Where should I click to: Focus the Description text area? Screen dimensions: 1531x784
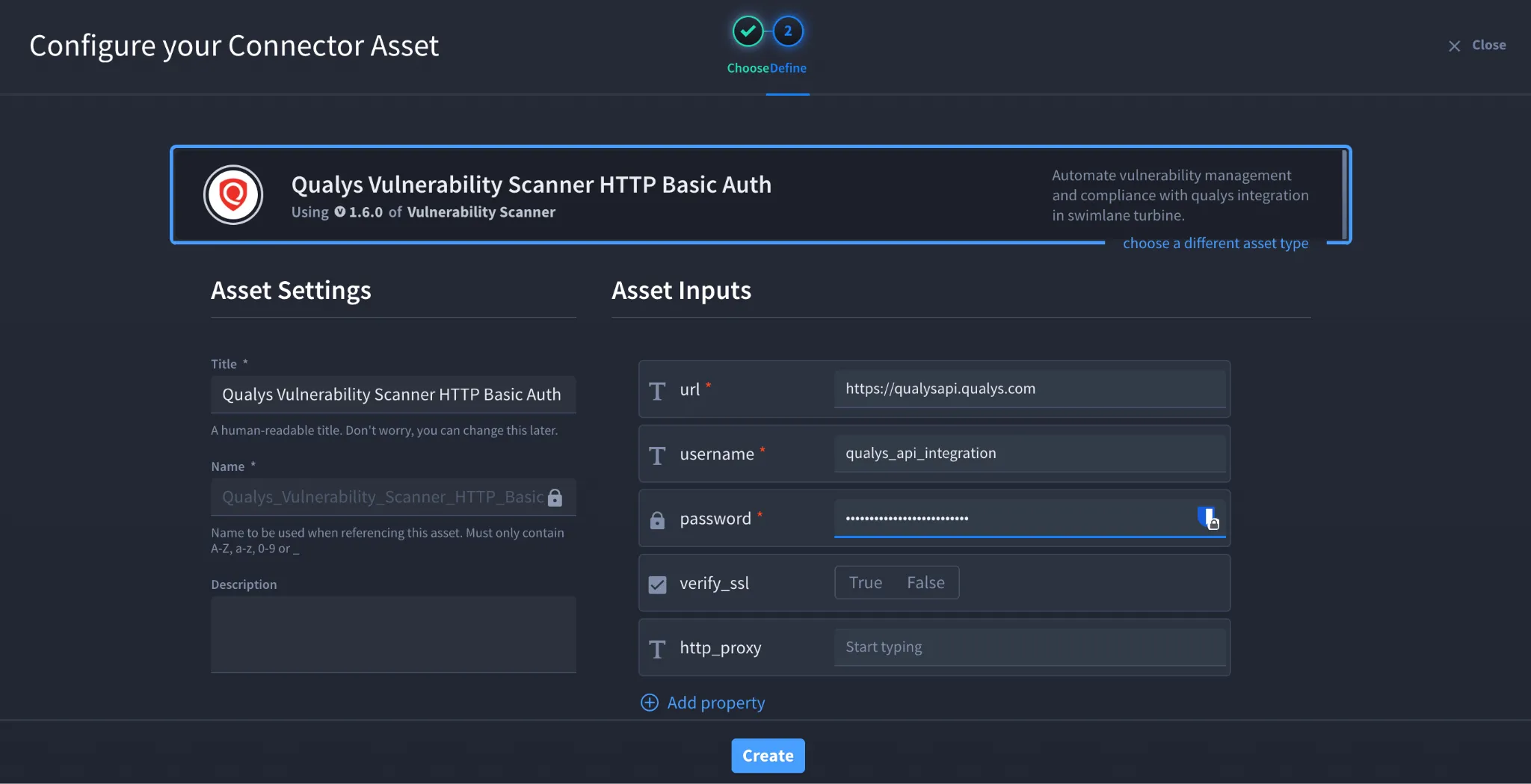[393, 635]
